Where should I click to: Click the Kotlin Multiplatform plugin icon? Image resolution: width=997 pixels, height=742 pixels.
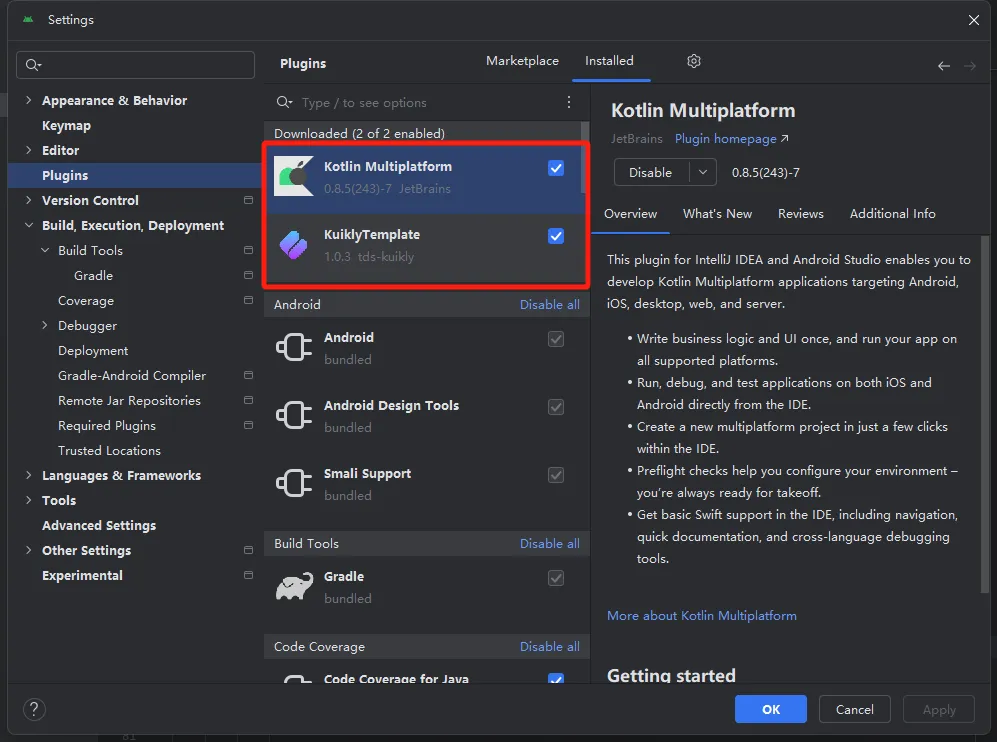tap(293, 176)
